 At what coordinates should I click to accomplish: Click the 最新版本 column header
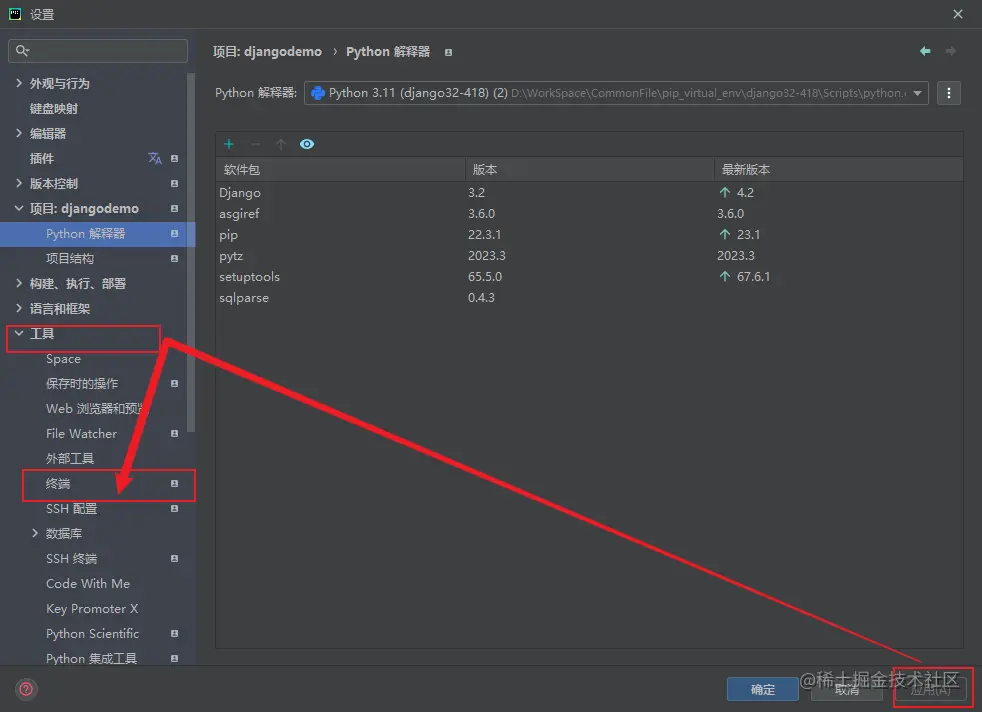[839, 170]
